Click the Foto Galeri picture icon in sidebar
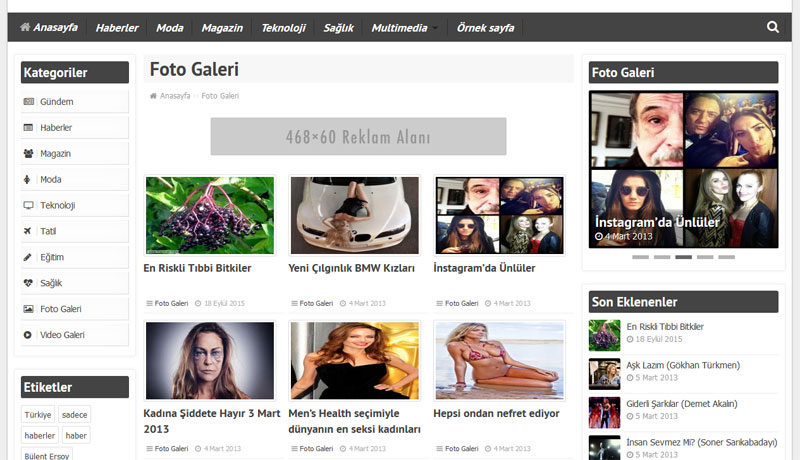This screenshot has width=800, height=460. (x=29, y=309)
